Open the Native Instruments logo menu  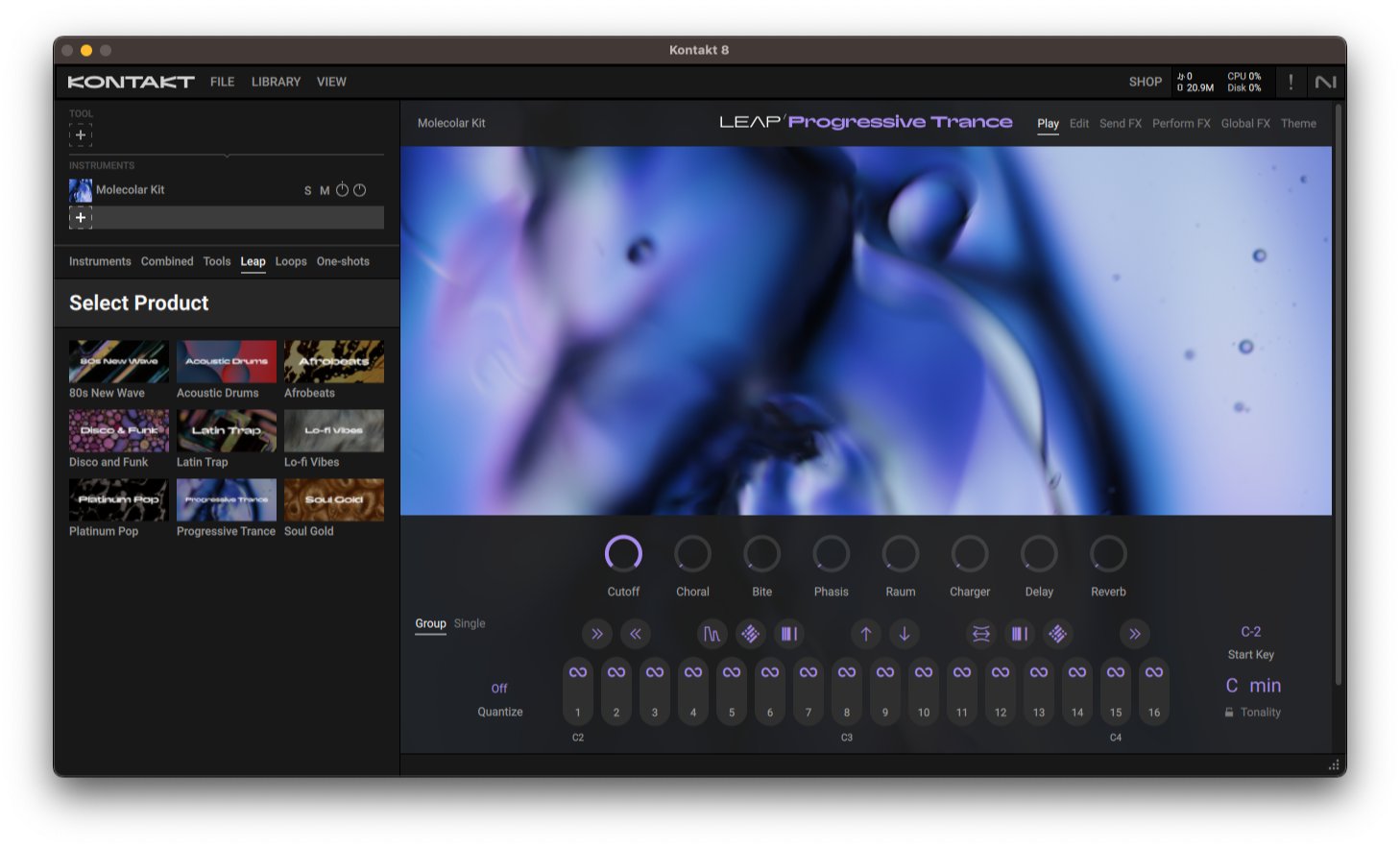[x=1326, y=82]
